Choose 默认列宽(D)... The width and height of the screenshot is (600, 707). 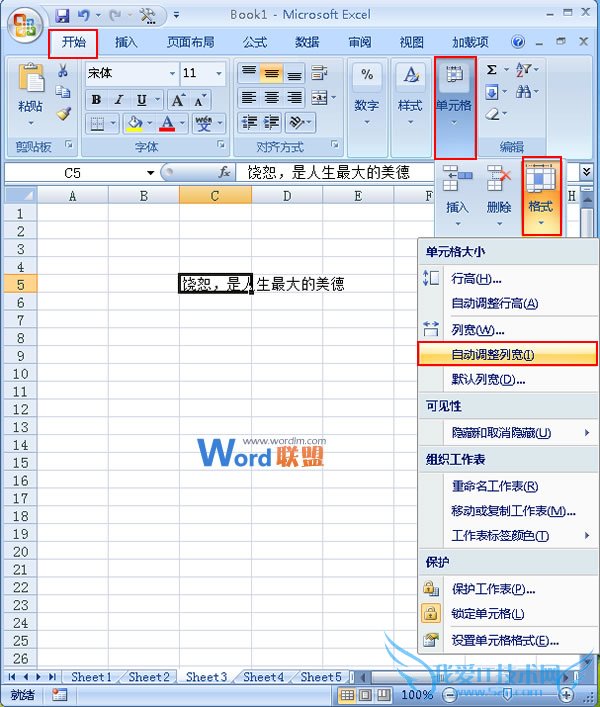[x=508, y=380]
